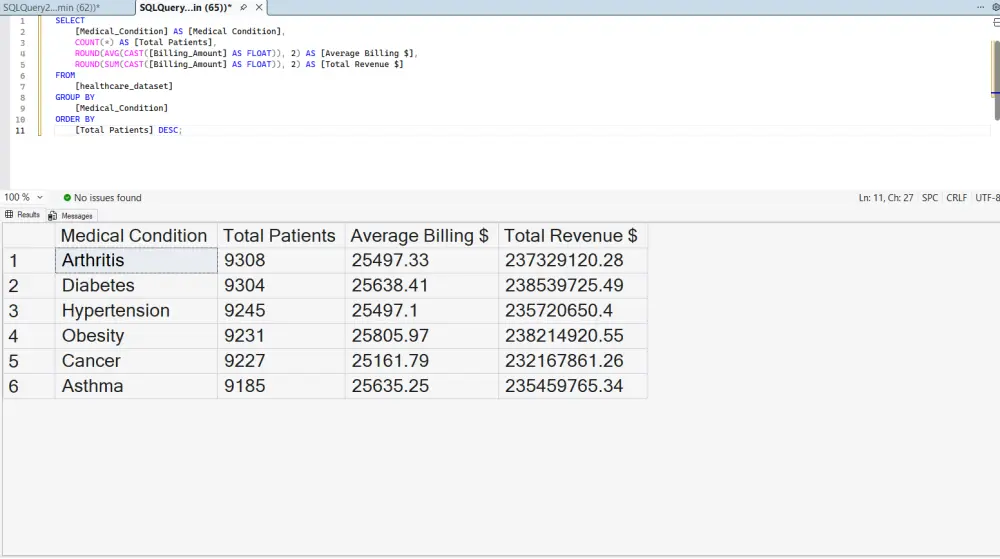Click the SELECT keyword on line 1
1000x559 pixels.
click(x=70, y=20)
